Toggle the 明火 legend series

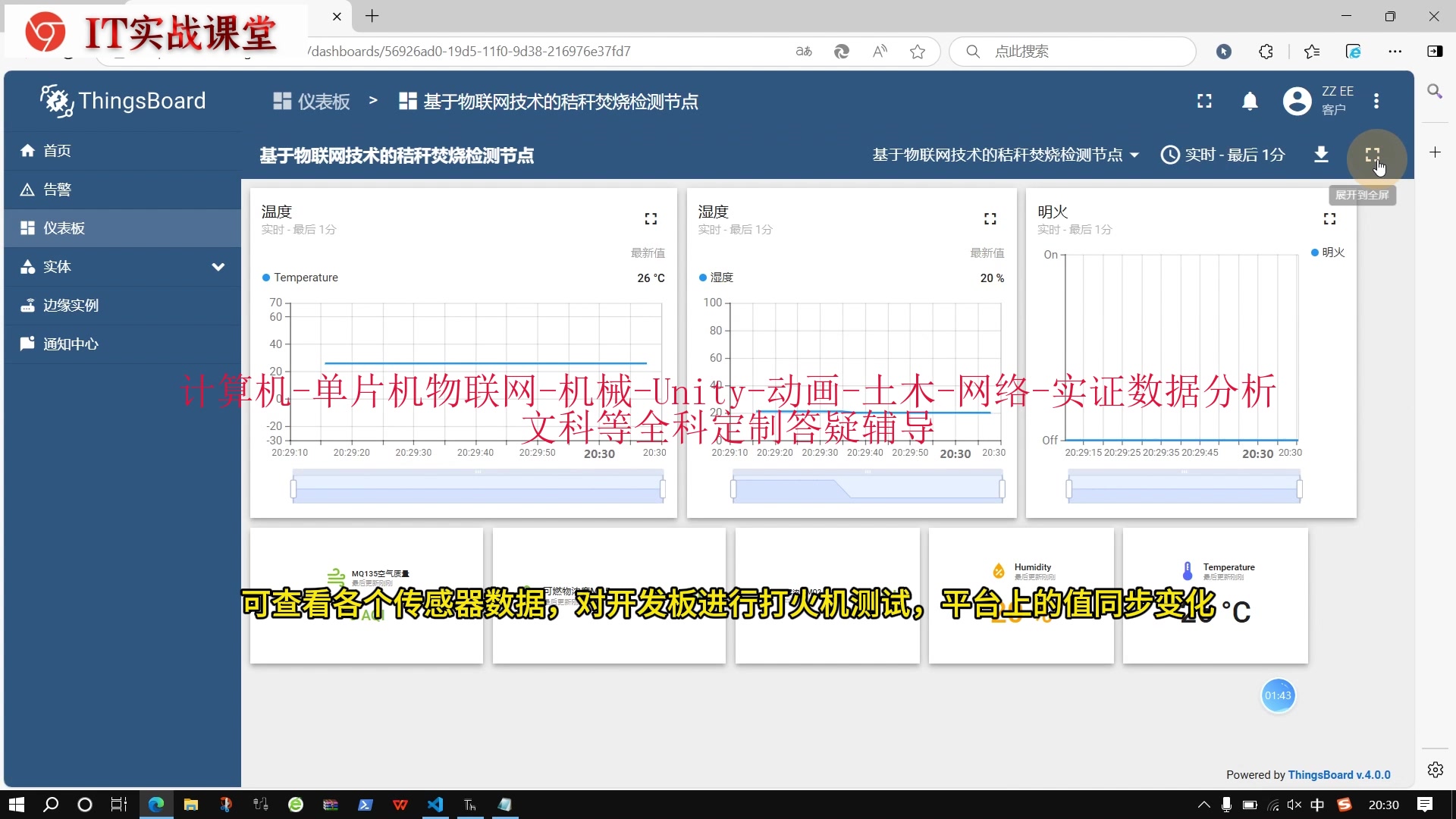tap(1332, 253)
